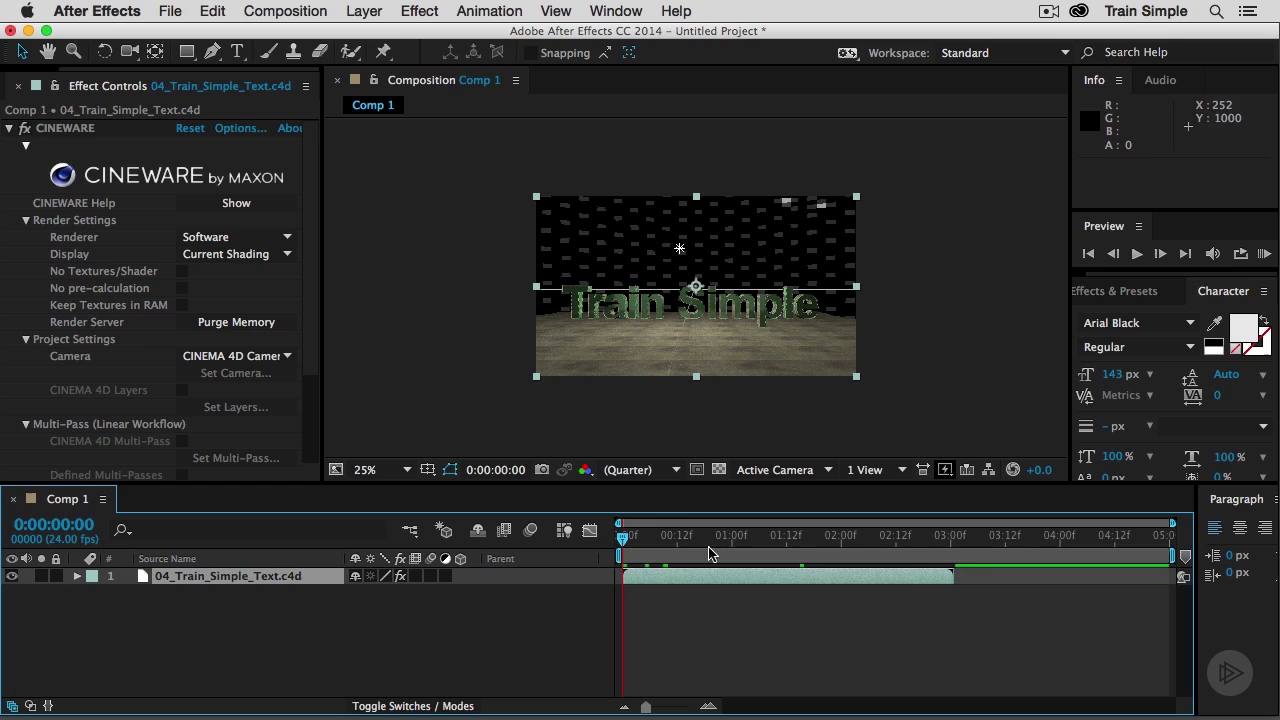Click the Region of Interest icon

click(697, 470)
